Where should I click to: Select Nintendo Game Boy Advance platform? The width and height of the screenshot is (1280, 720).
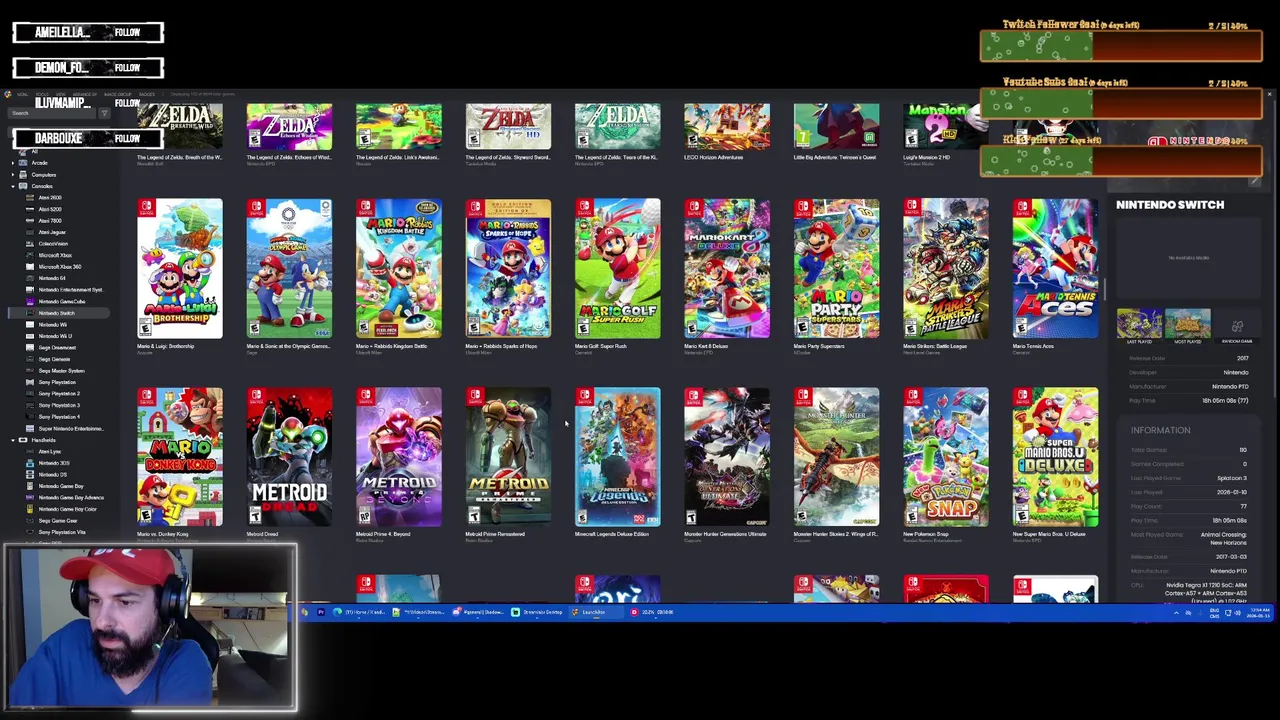click(70, 498)
